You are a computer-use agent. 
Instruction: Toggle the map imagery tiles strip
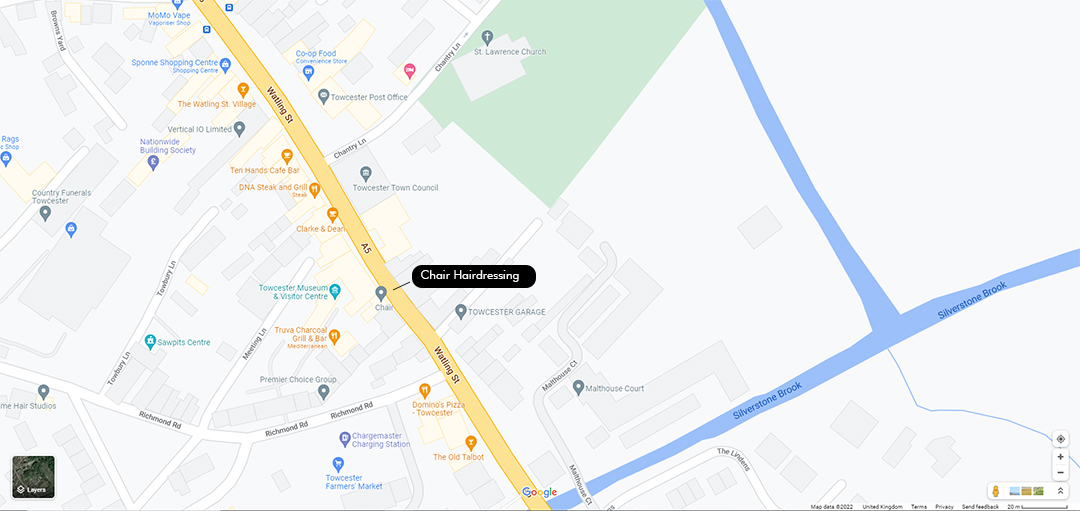pyautogui.click(x=1026, y=491)
